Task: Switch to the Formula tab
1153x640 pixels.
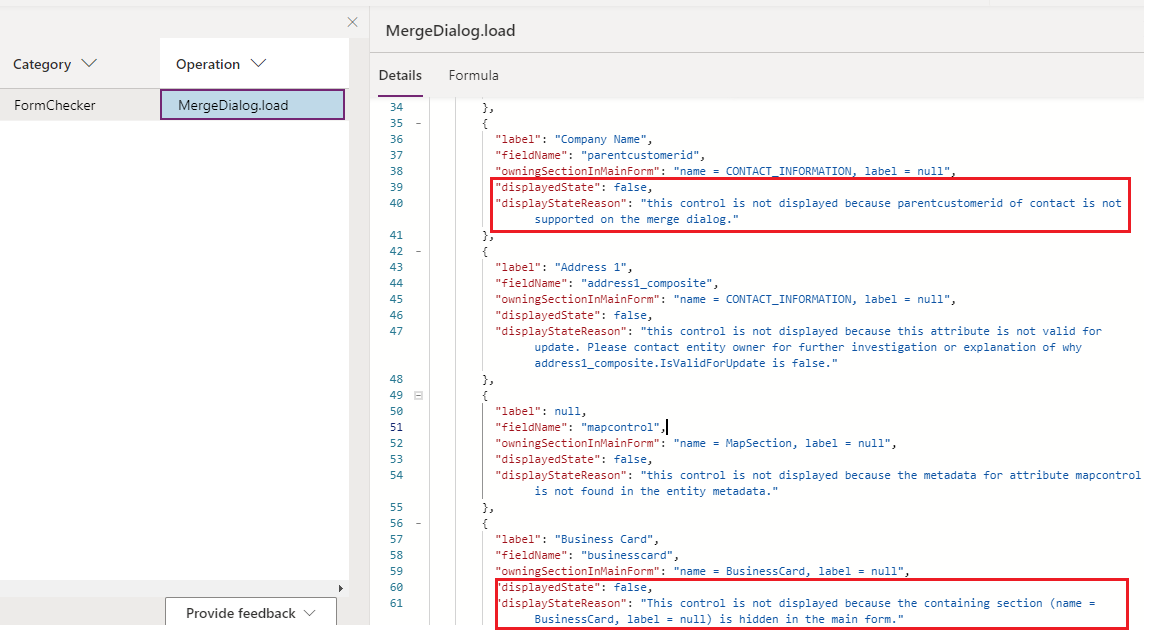Action: (473, 75)
